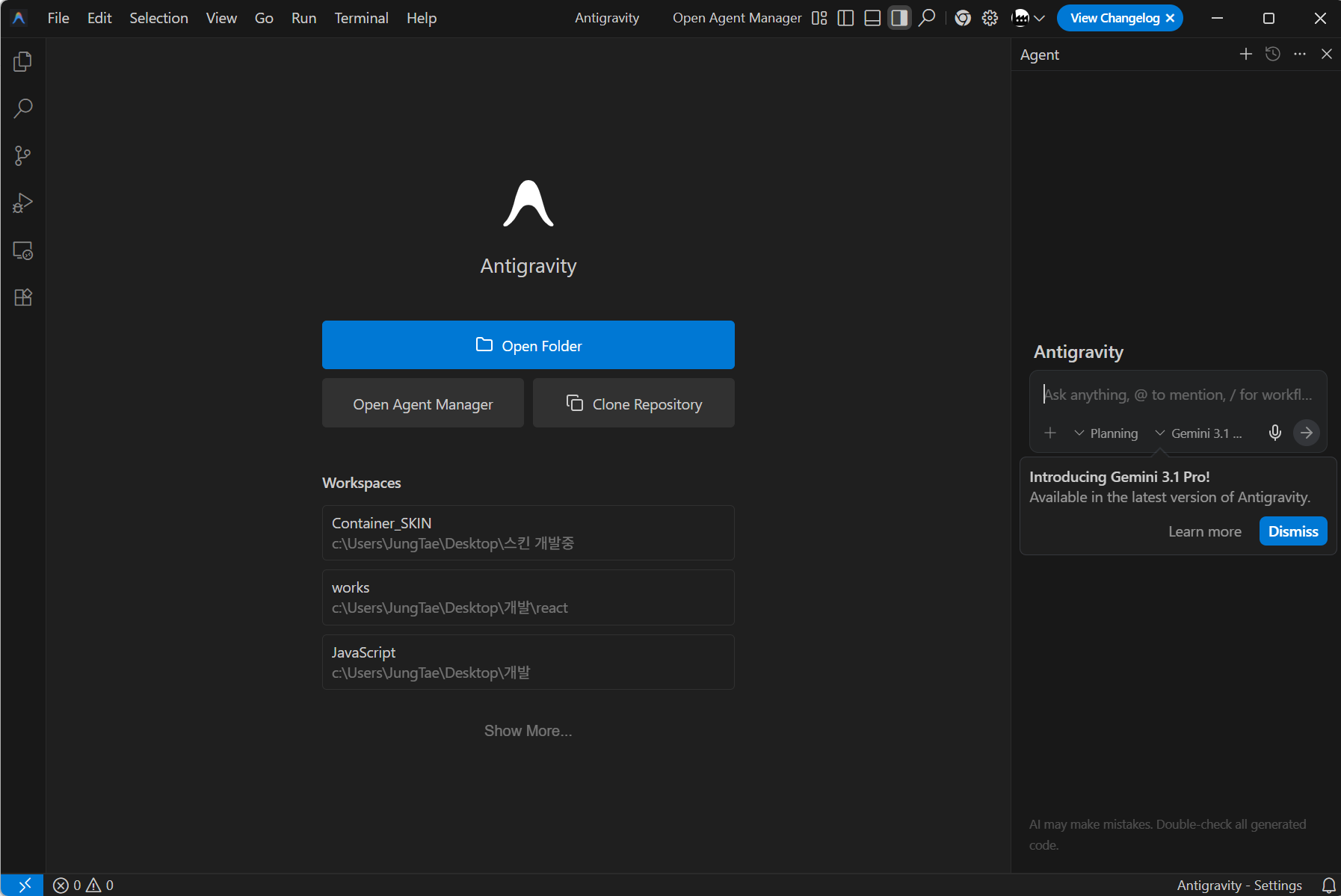1341x896 pixels.
Task: Open the Extensions view
Action: click(x=22, y=297)
